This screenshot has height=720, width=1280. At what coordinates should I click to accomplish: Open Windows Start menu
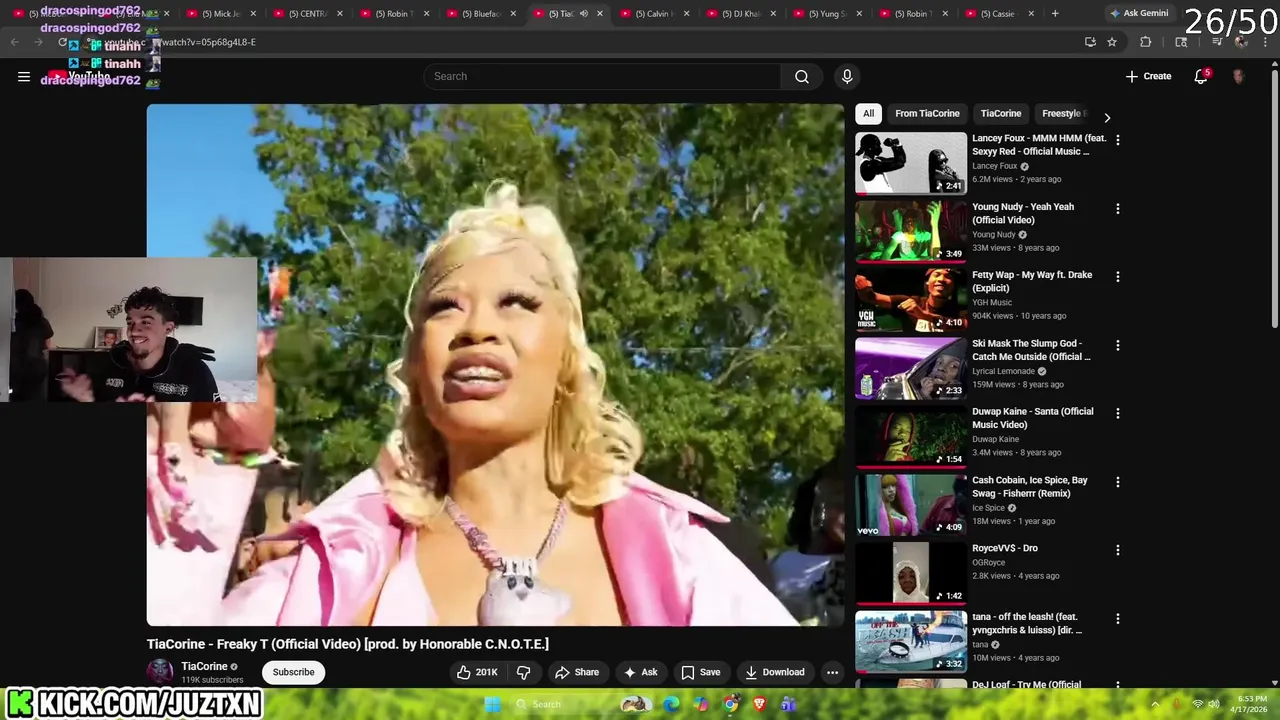tap(492, 704)
